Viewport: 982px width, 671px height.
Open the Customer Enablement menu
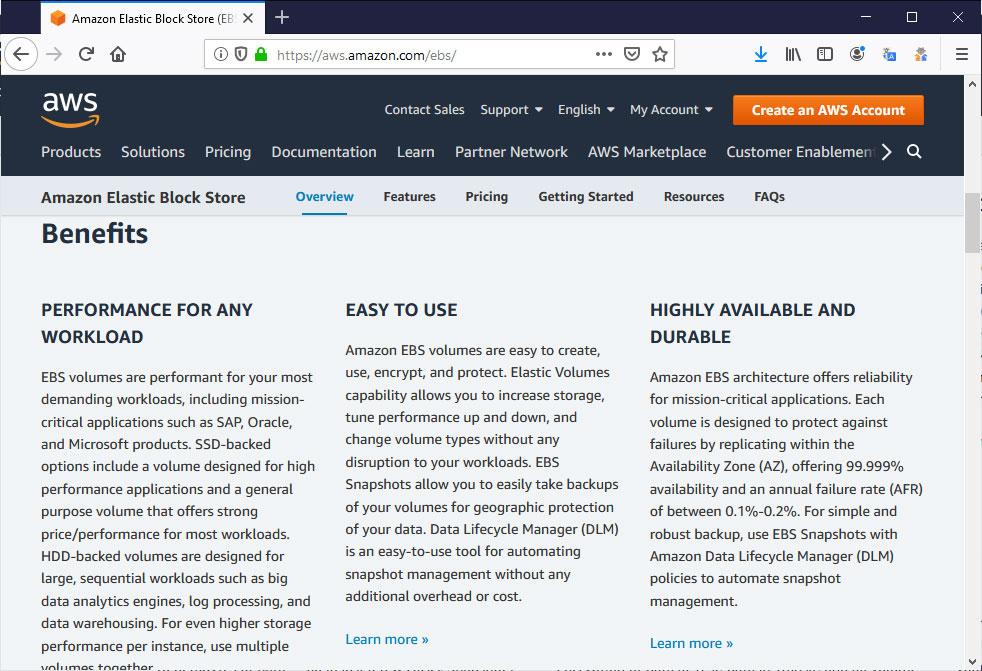tap(801, 152)
